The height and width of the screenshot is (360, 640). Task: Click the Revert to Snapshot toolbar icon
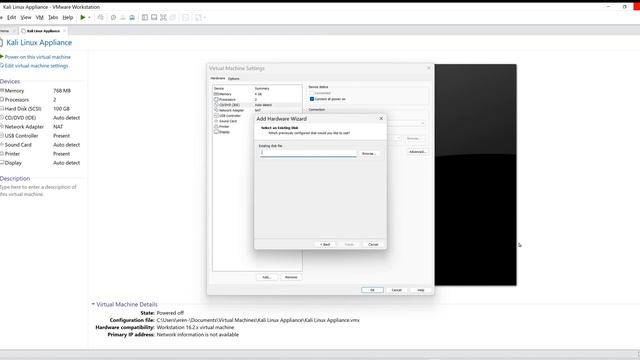pos(122,18)
